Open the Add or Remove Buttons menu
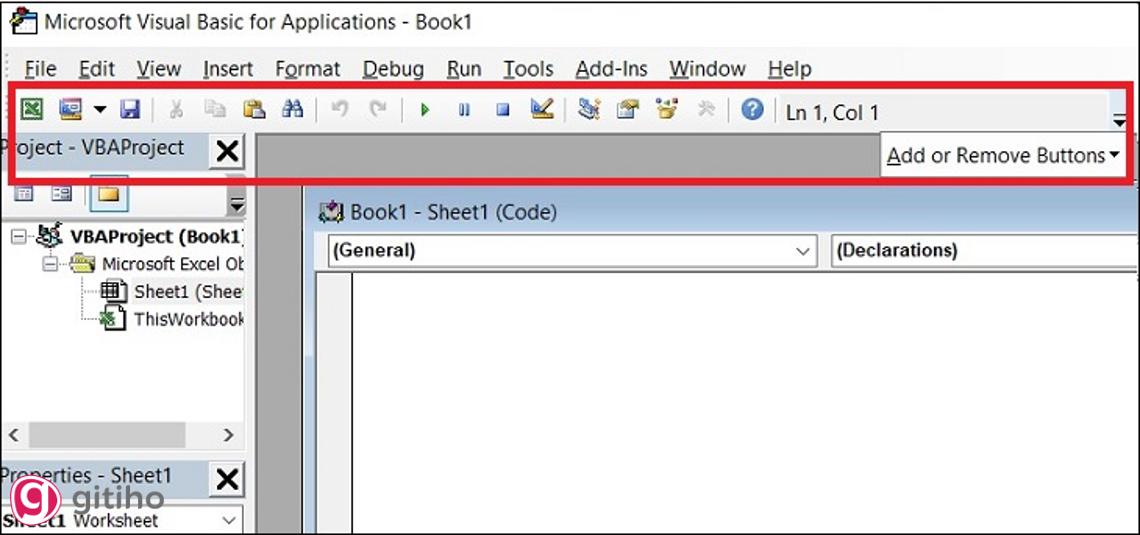 (x=1002, y=155)
